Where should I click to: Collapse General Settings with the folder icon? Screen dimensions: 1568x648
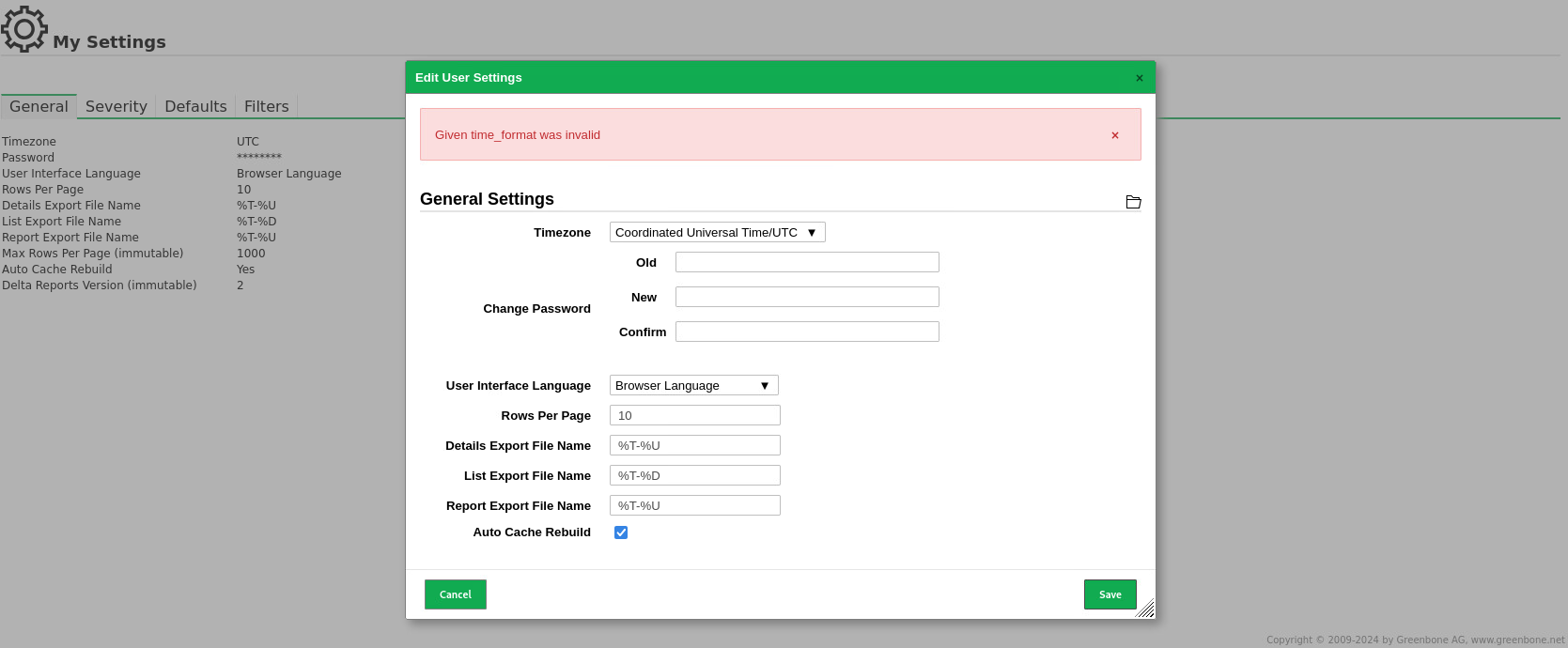pos(1133,202)
